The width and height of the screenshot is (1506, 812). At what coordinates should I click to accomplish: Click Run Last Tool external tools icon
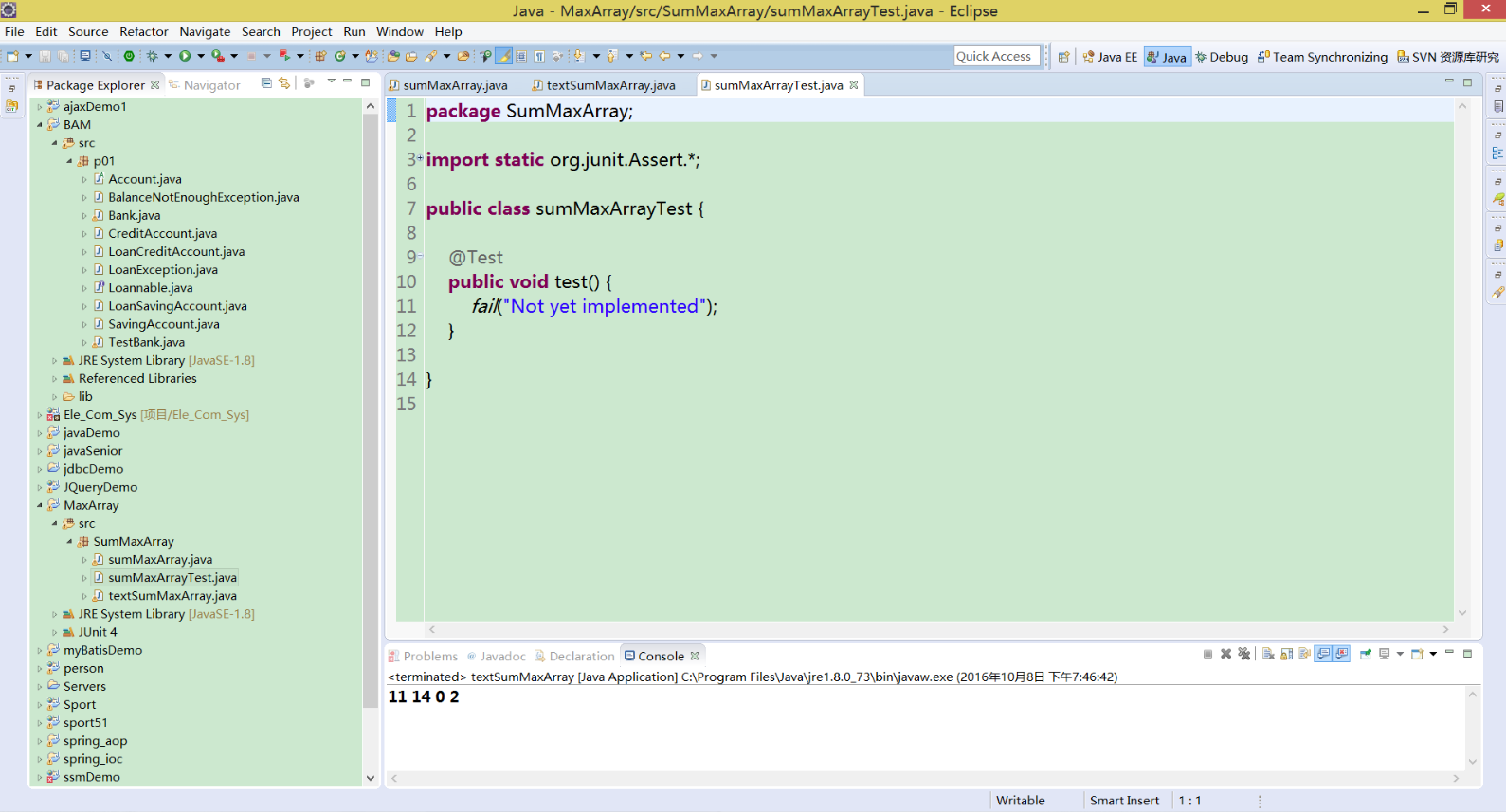[x=218, y=57]
